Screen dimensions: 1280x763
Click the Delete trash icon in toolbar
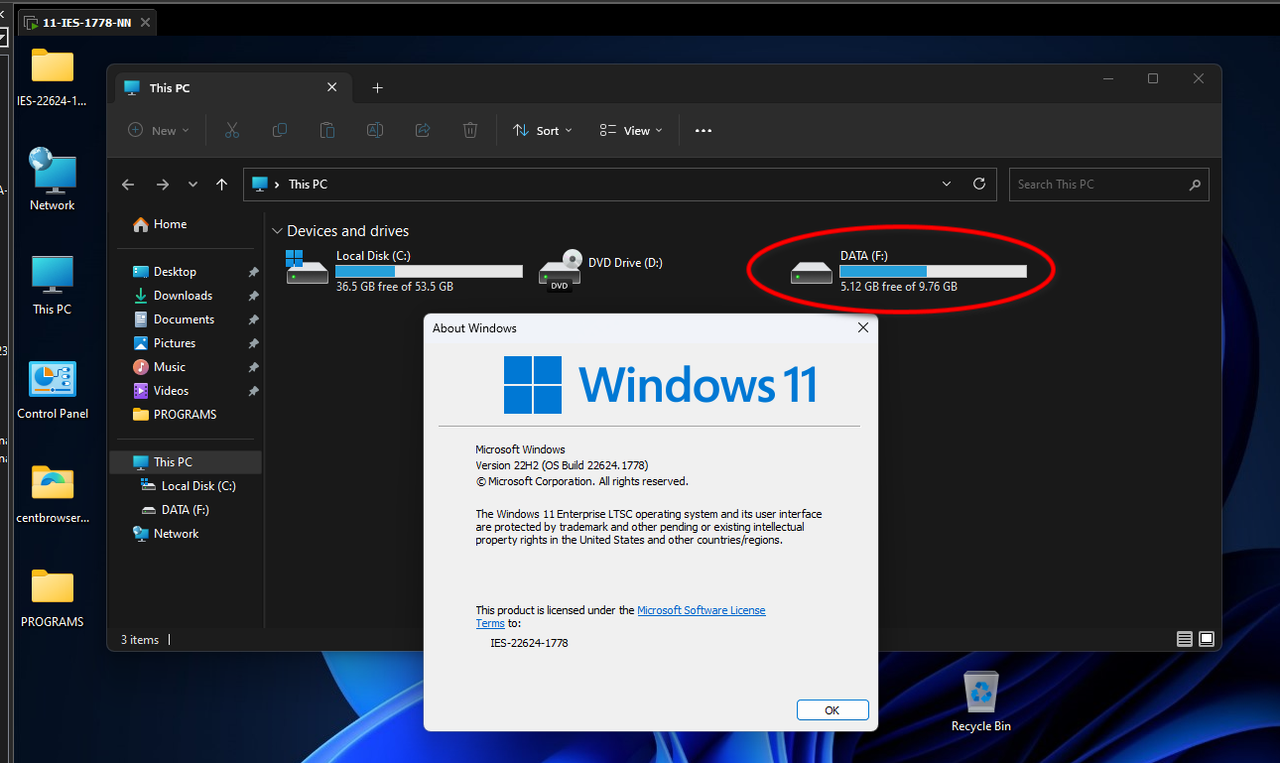coord(470,130)
